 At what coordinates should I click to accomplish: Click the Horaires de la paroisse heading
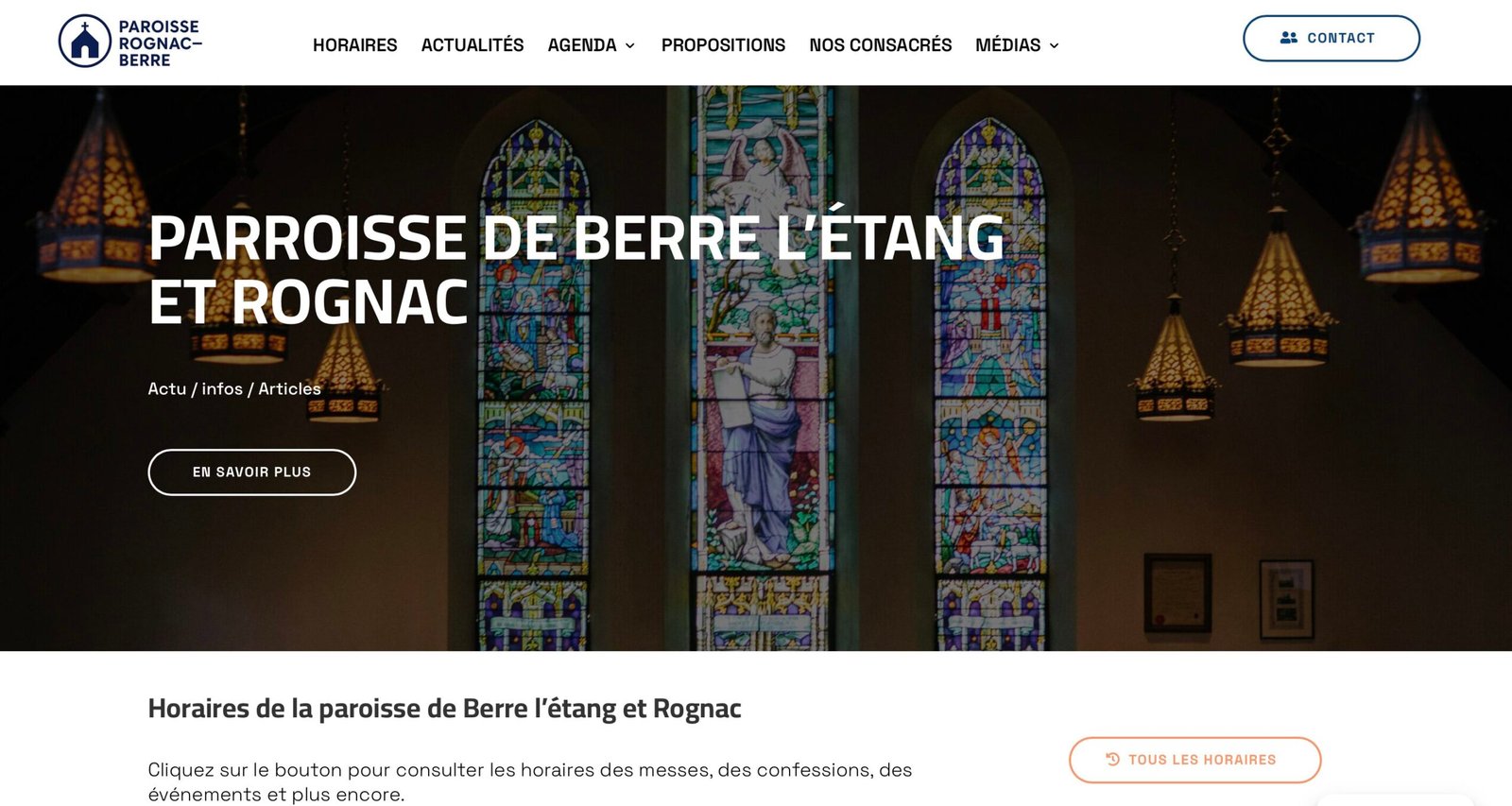click(x=444, y=708)
